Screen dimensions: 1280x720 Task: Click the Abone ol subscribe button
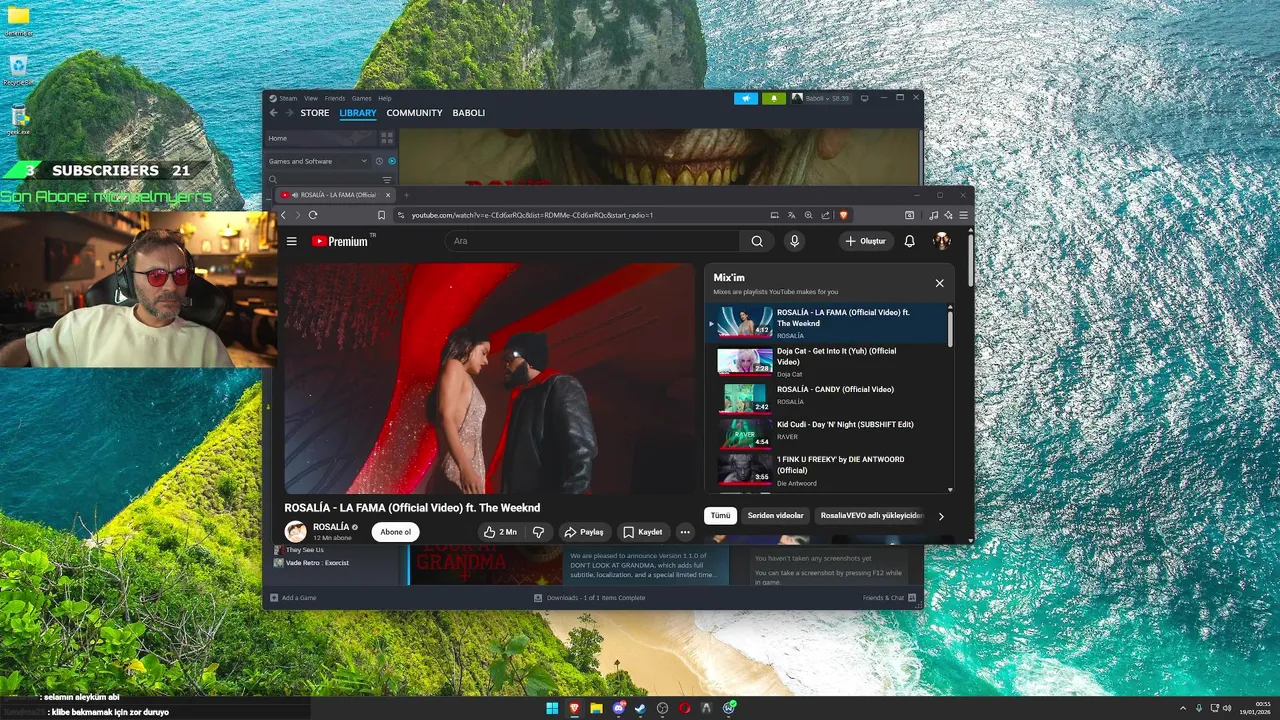[395, 532]
